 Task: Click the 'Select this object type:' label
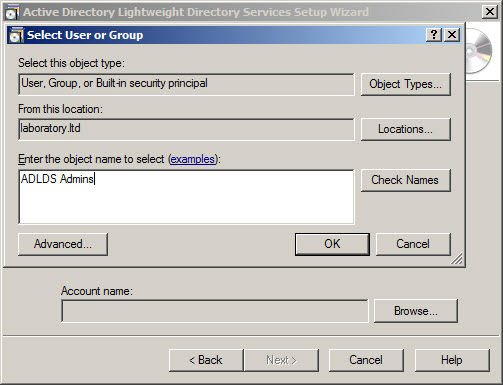(x=71, y=63)
